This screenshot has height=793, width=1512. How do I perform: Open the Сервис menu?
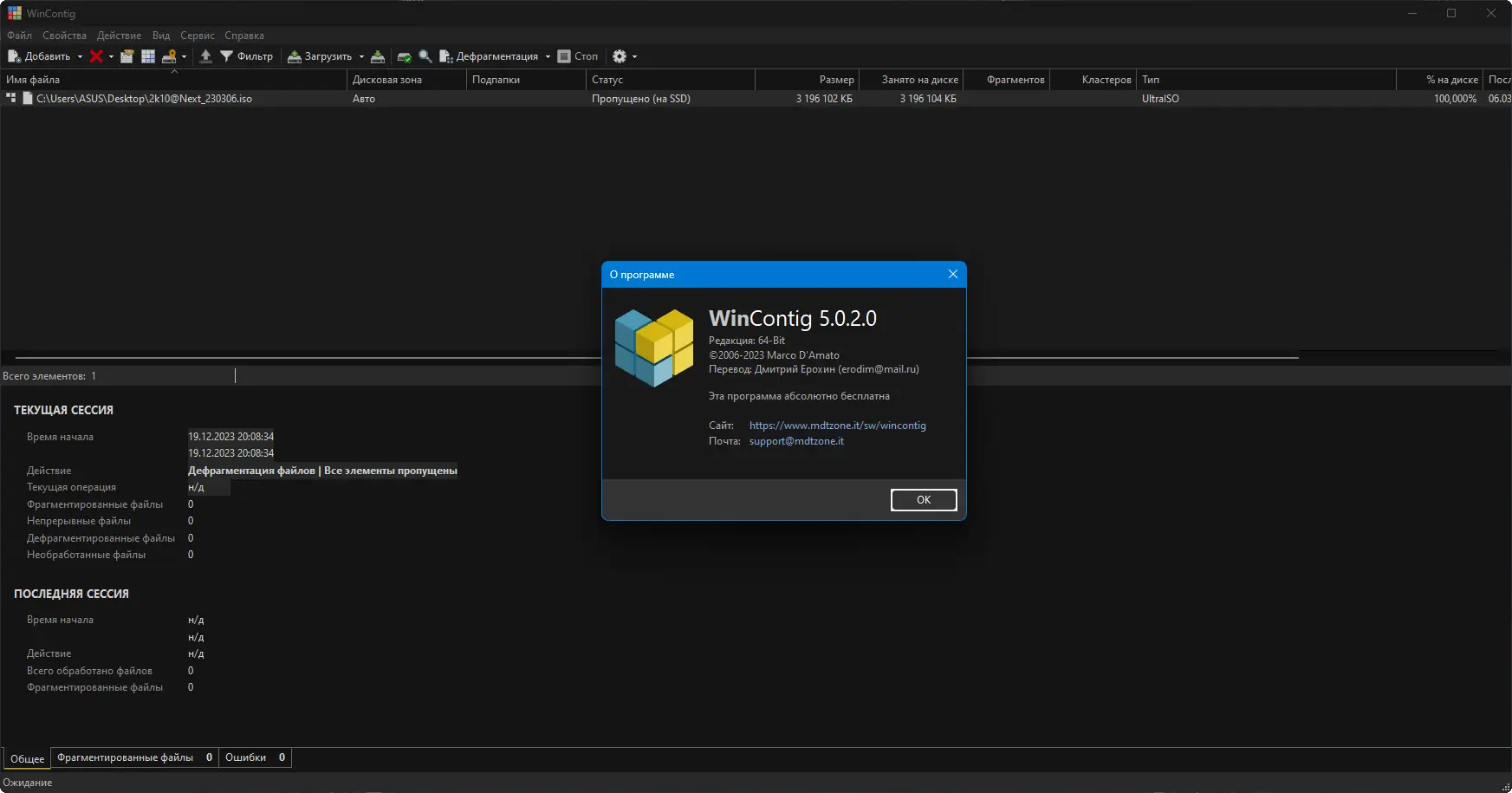(x=198, y=36)
